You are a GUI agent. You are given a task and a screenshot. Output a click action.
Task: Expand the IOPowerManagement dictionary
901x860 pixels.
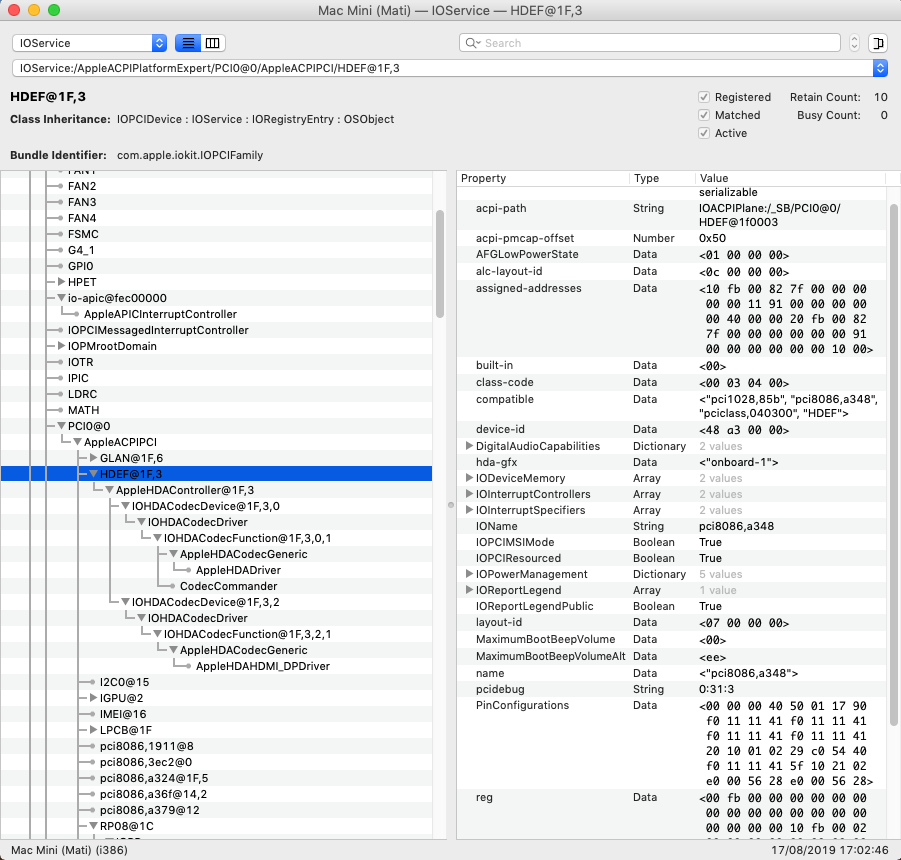469,573
